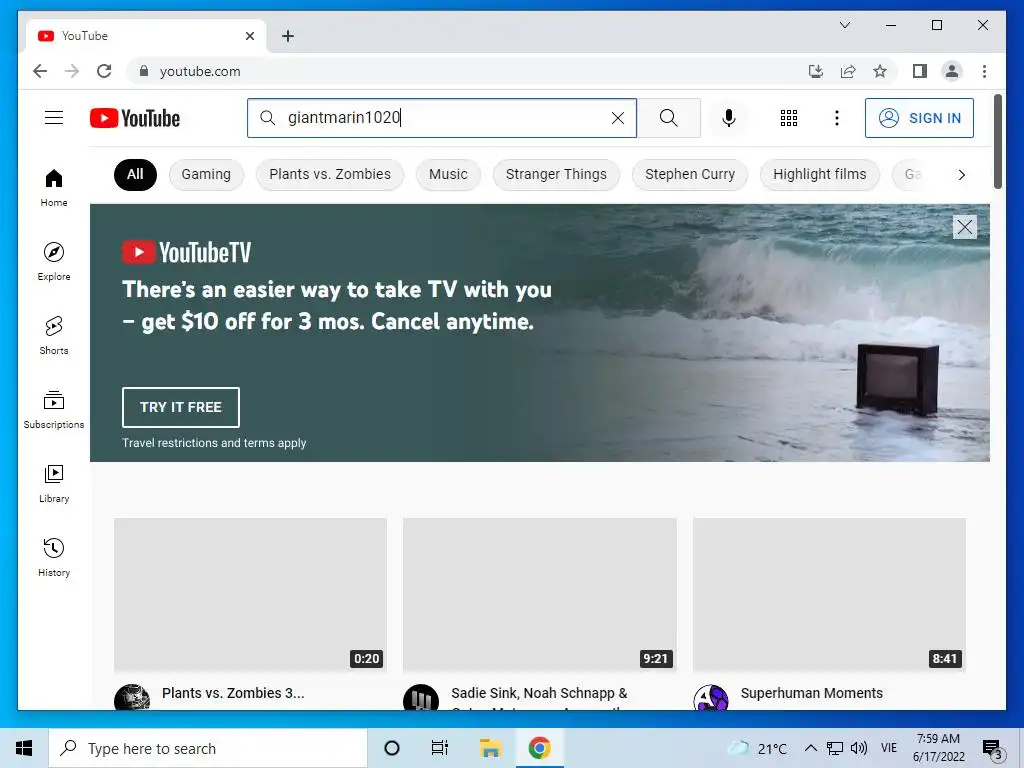Open the Windows taskbar clock
Image resolution: width=1024 pixels, height=768 pixels.
pos(938,748)
